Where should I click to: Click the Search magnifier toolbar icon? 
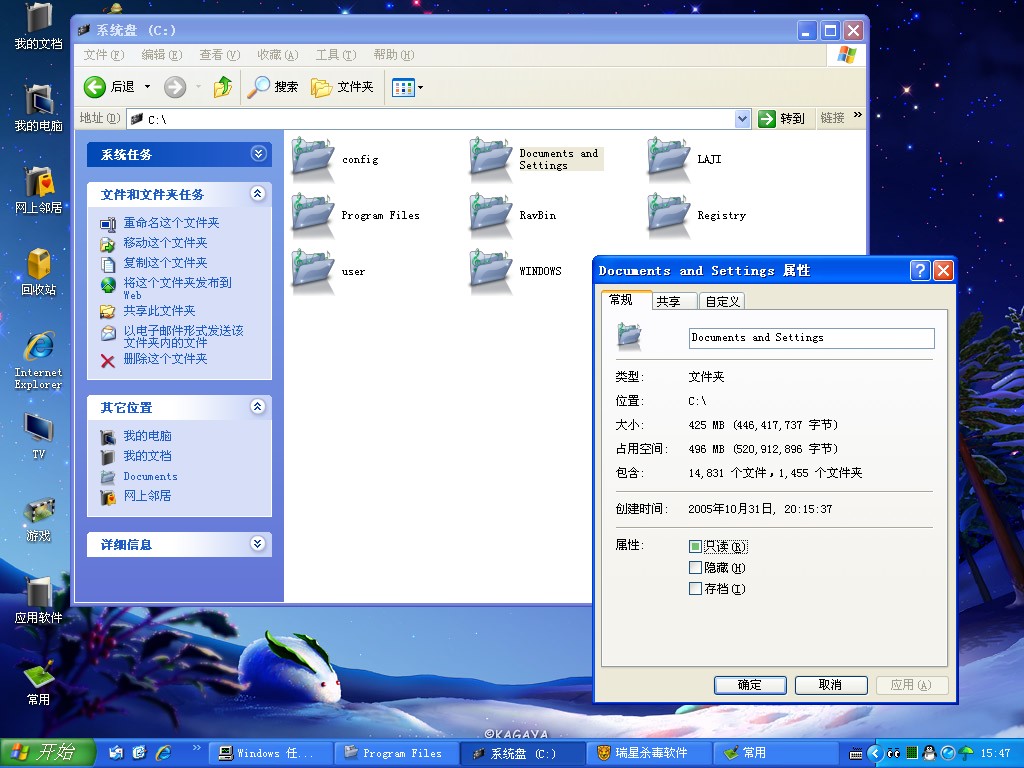point(259,87)
